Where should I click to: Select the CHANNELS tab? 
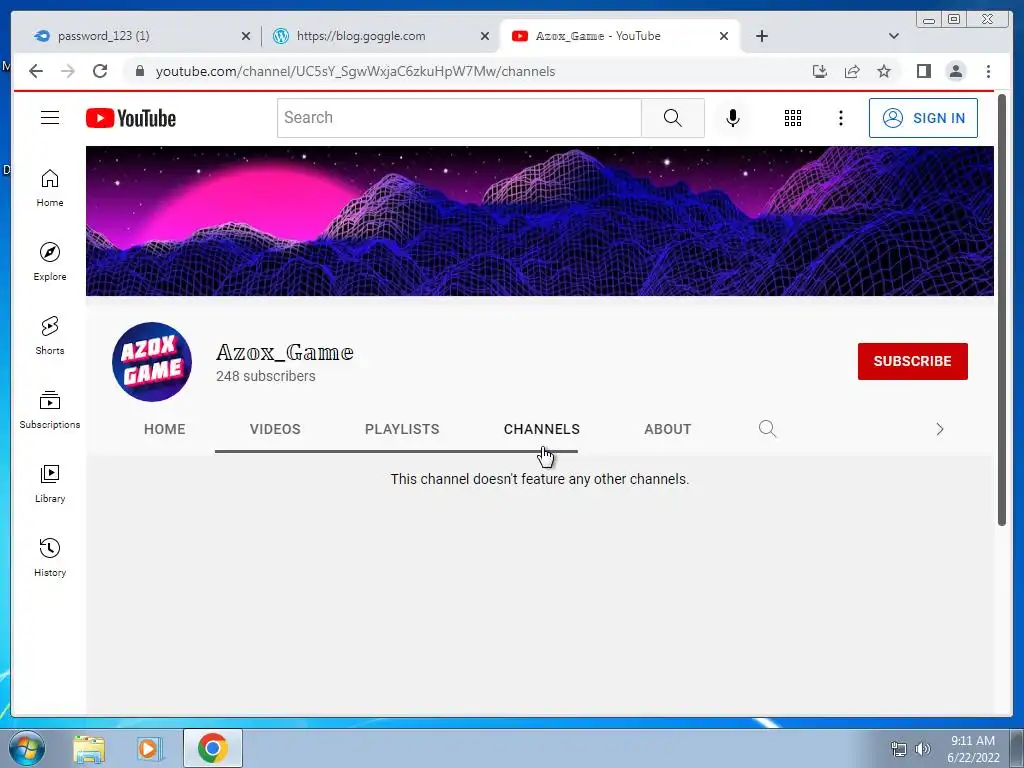click(541, 429)
